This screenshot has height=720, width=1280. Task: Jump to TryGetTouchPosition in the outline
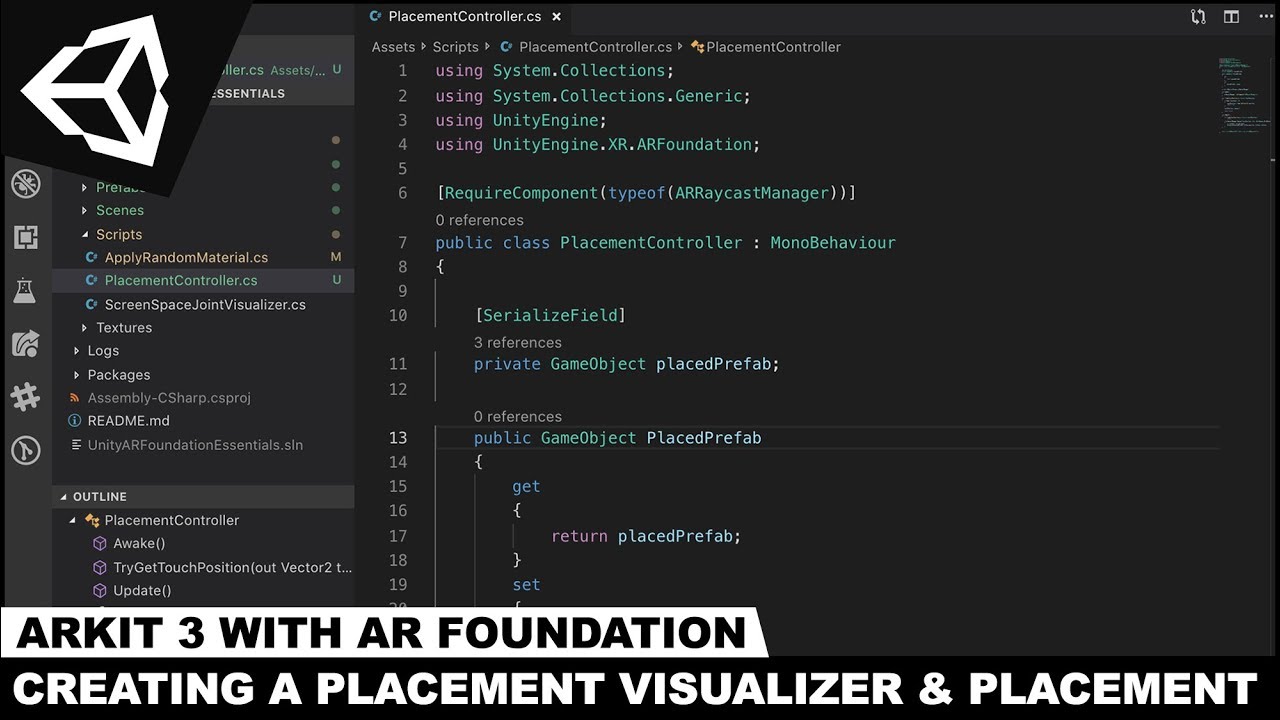coord(232,567)
